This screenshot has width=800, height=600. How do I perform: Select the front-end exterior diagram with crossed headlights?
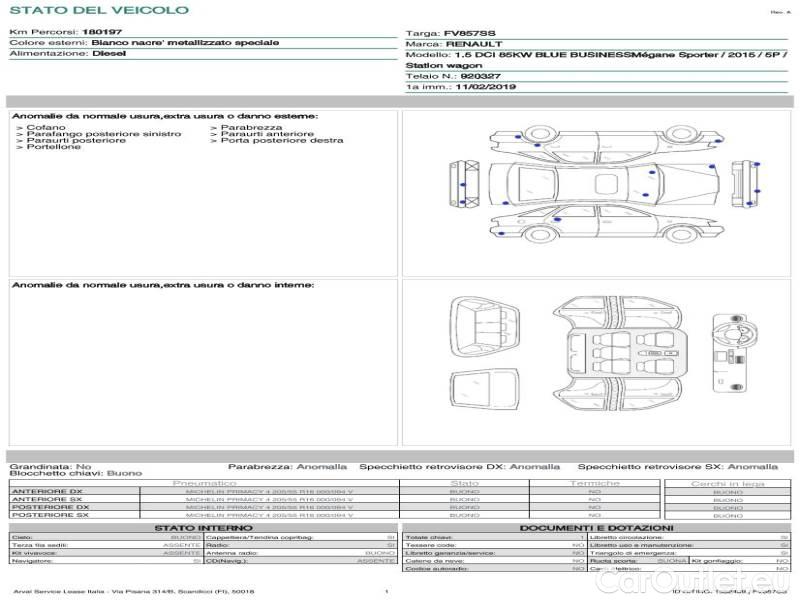pos(464,184)
